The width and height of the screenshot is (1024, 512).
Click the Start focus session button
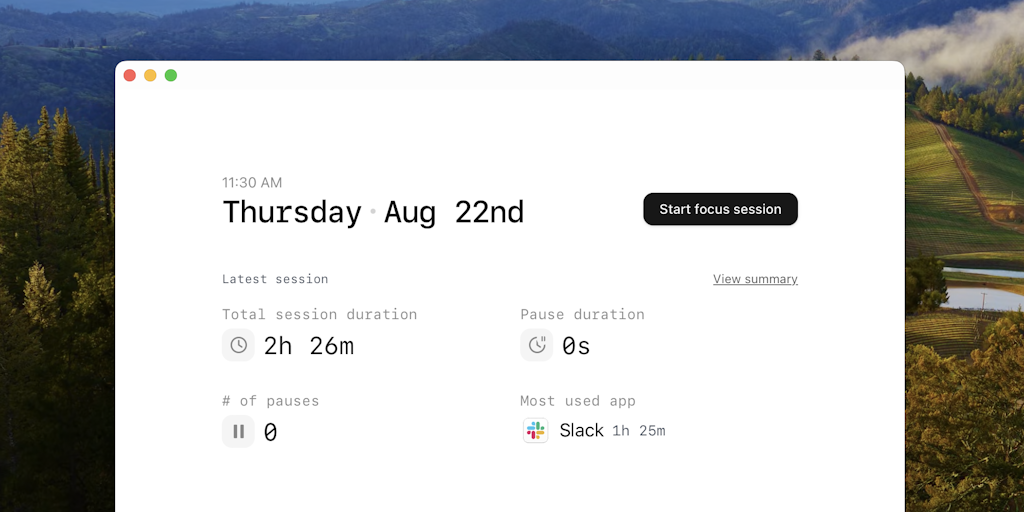720,209
